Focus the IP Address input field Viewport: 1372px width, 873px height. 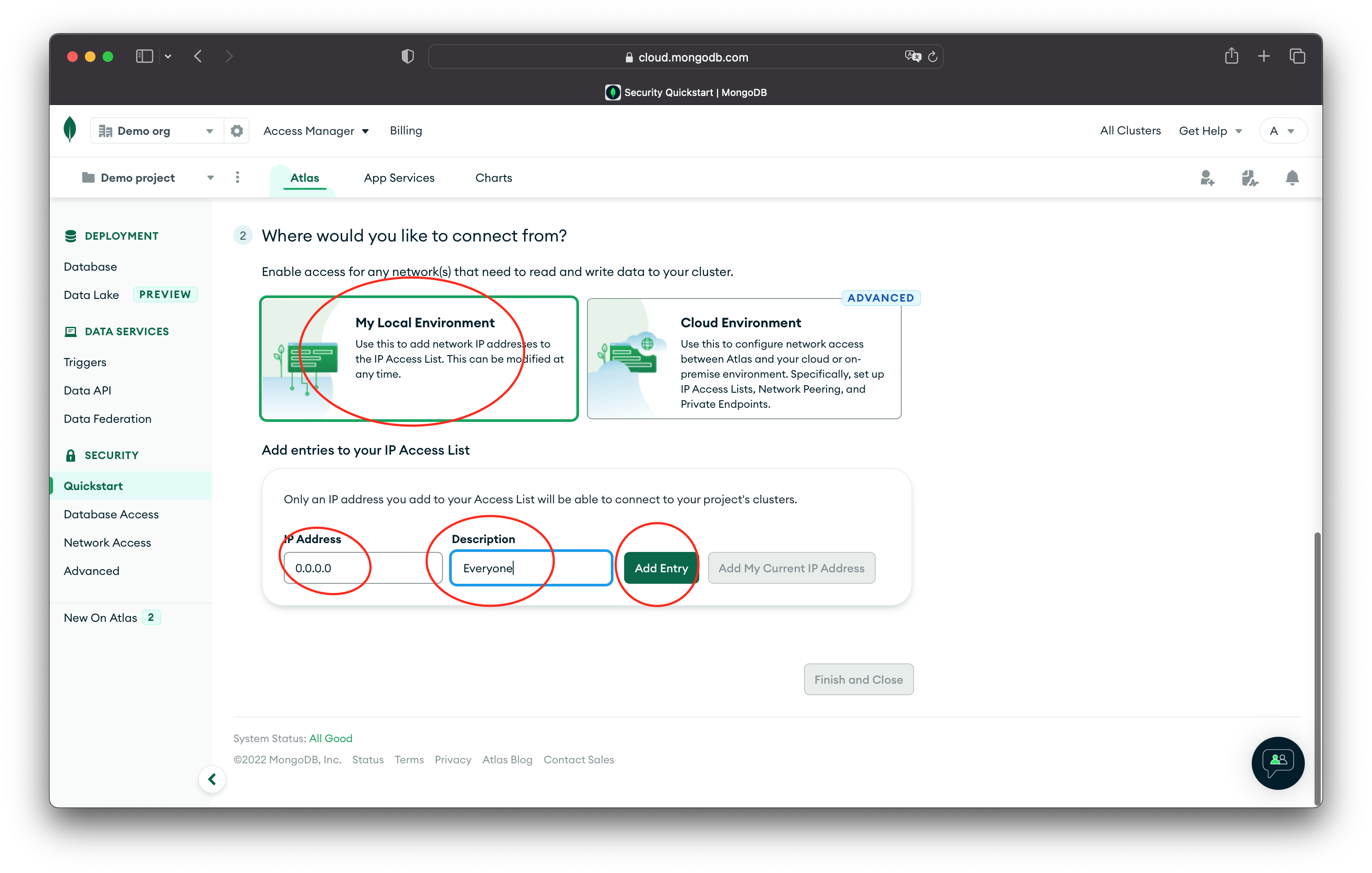[x=362, y=568]
